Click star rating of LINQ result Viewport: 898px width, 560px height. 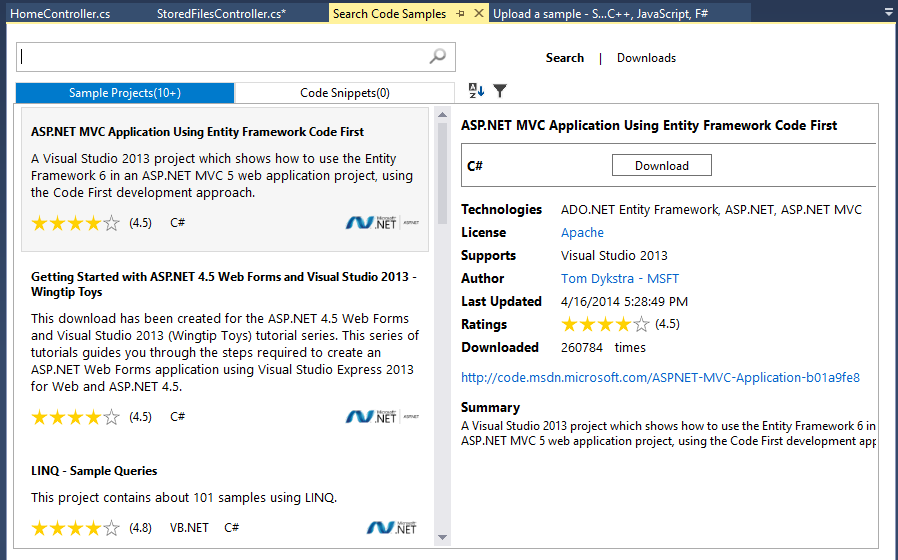click(76, 527)
